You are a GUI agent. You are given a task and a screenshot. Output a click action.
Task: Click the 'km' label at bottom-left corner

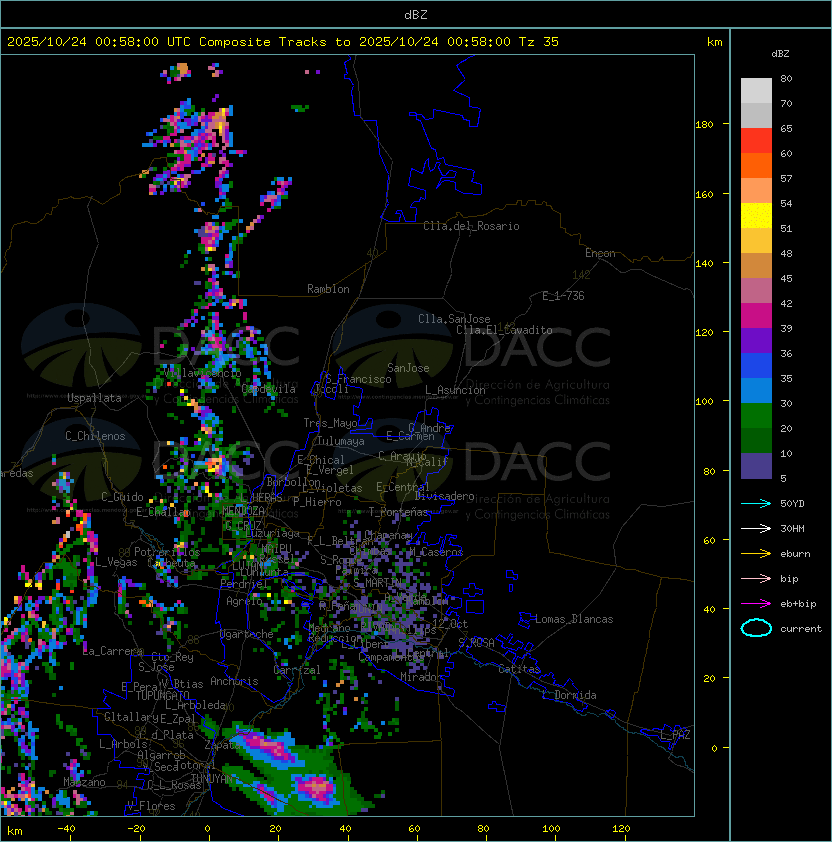[x=15, y=831]
